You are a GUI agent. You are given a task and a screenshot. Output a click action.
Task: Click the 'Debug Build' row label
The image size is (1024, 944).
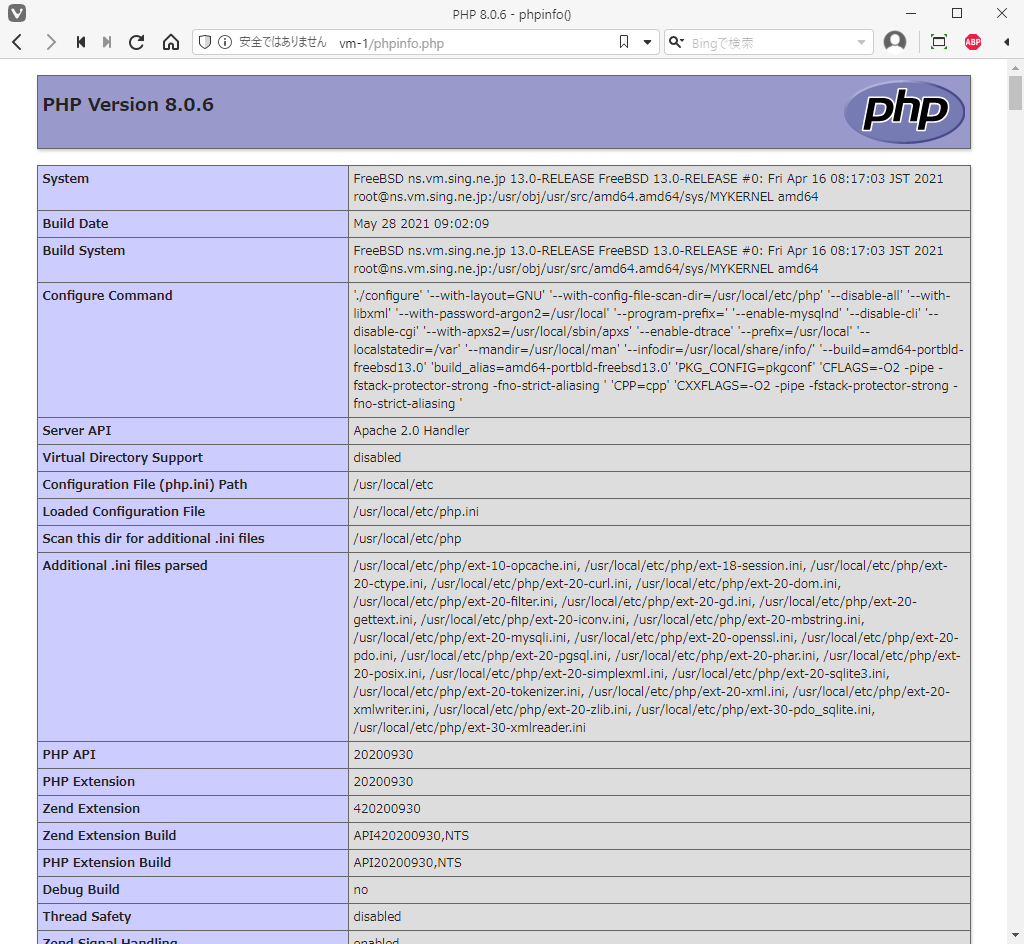(x=81, y=890)
